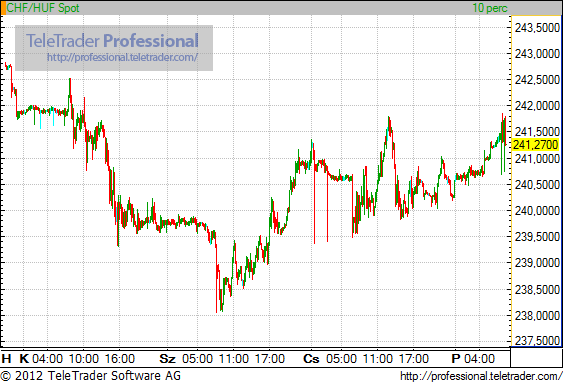Select the H day marker on time axis
The image size is (563, 385).
click(6, 358)
